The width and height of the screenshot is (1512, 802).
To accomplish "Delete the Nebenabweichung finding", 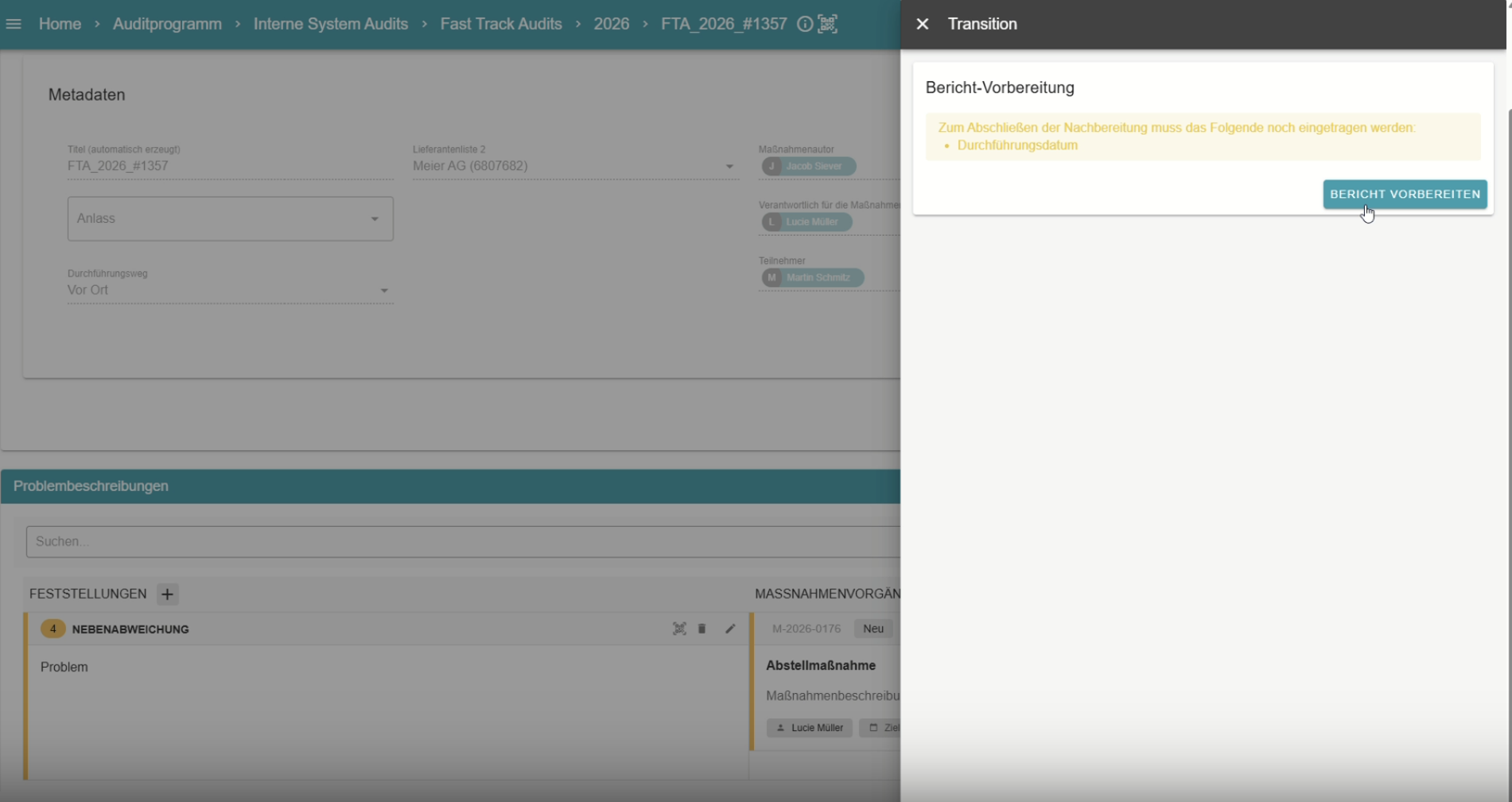I will click(x=702, y=629).
